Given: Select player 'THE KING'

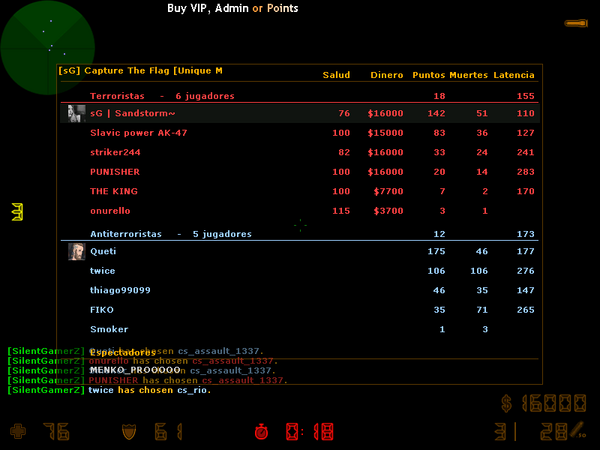Looking at the screenshot, I should click(114, 191).
